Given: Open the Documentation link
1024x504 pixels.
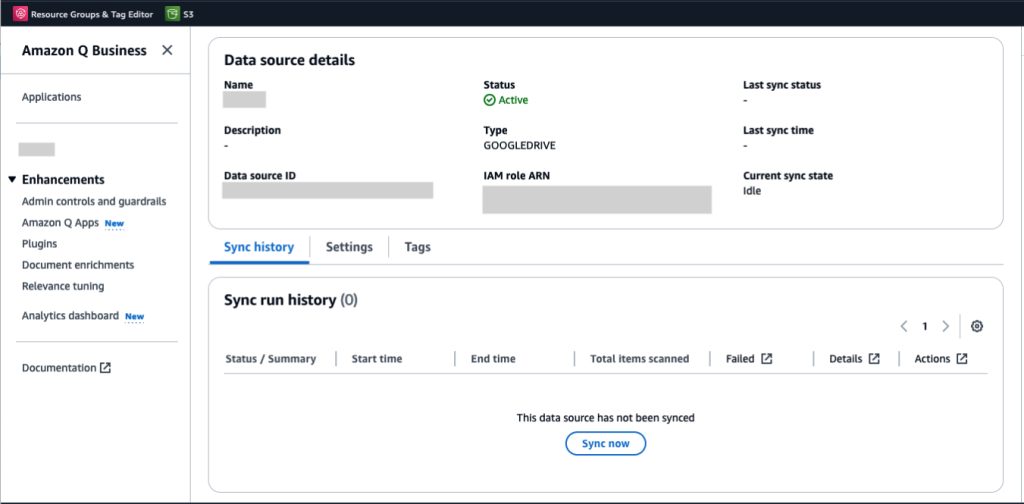Looking at the screenshot, I should pyautogui.click(x=59, y=368).
